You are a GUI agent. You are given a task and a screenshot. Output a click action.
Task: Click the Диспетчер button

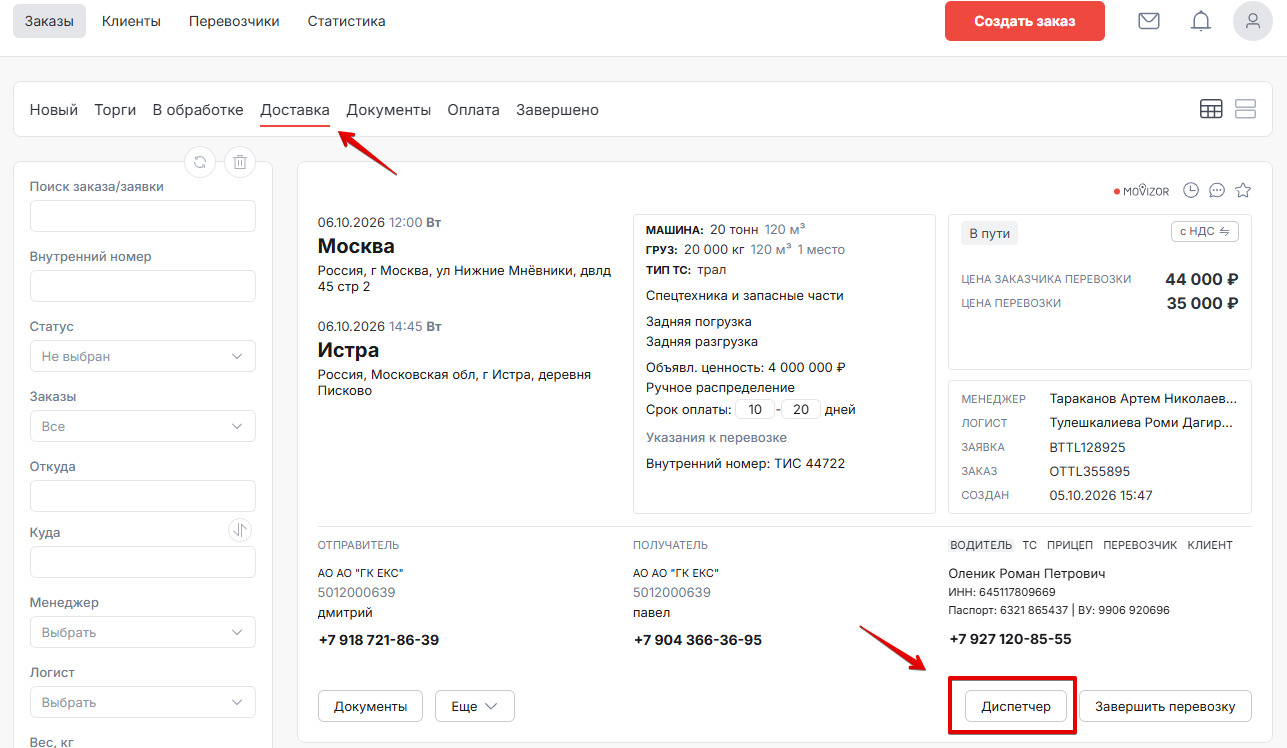pos(1016,706)
